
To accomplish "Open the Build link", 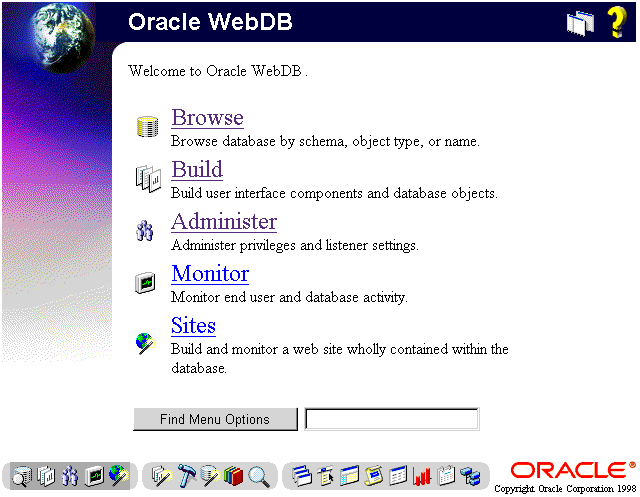I will [x=197, y=170].
